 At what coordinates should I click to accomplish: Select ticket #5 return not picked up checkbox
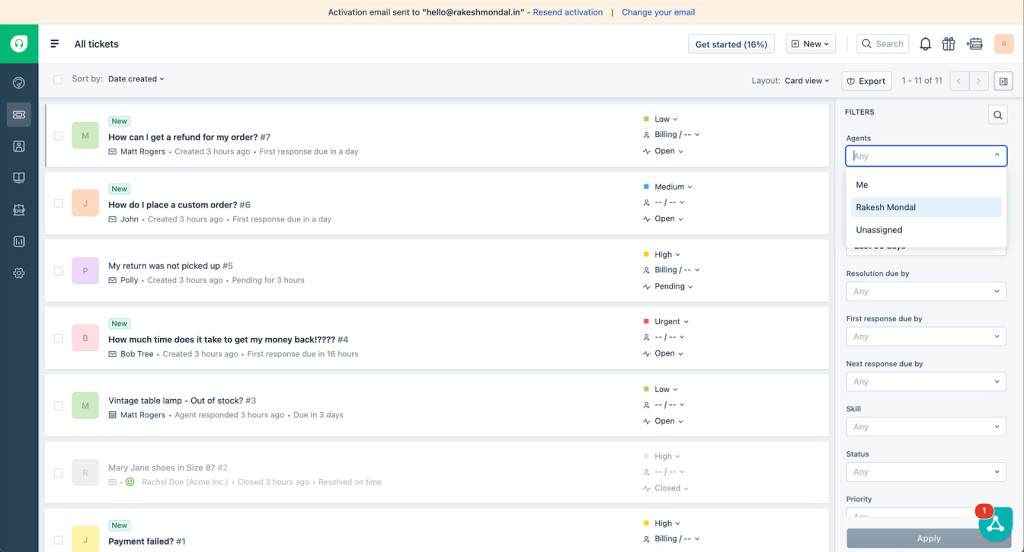click(x=58, y=270)
